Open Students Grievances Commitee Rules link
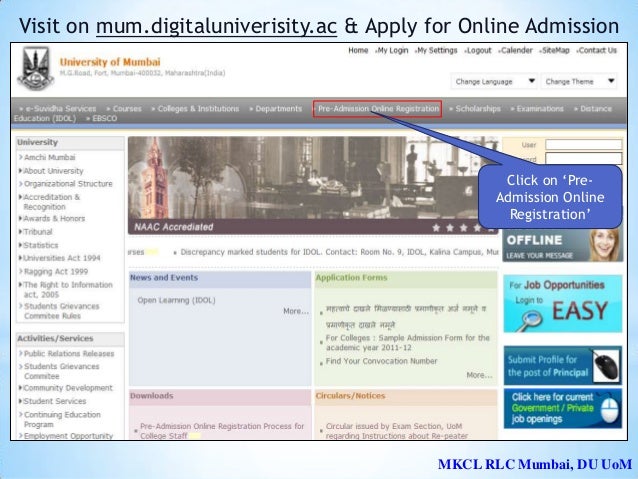The image size is (638, 479). tap(59, 311)
